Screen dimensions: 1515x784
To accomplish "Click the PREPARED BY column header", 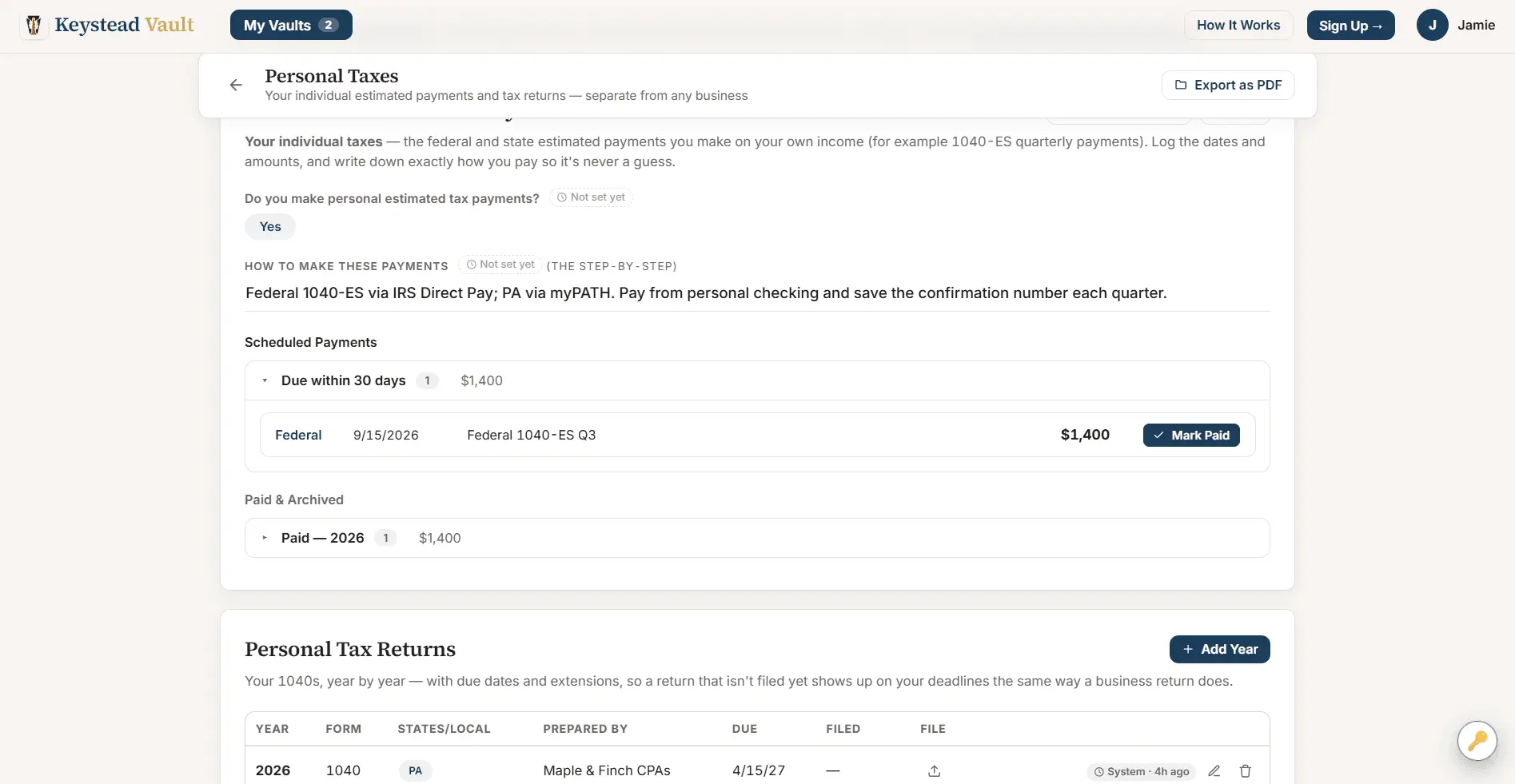I will pos(585,730).
